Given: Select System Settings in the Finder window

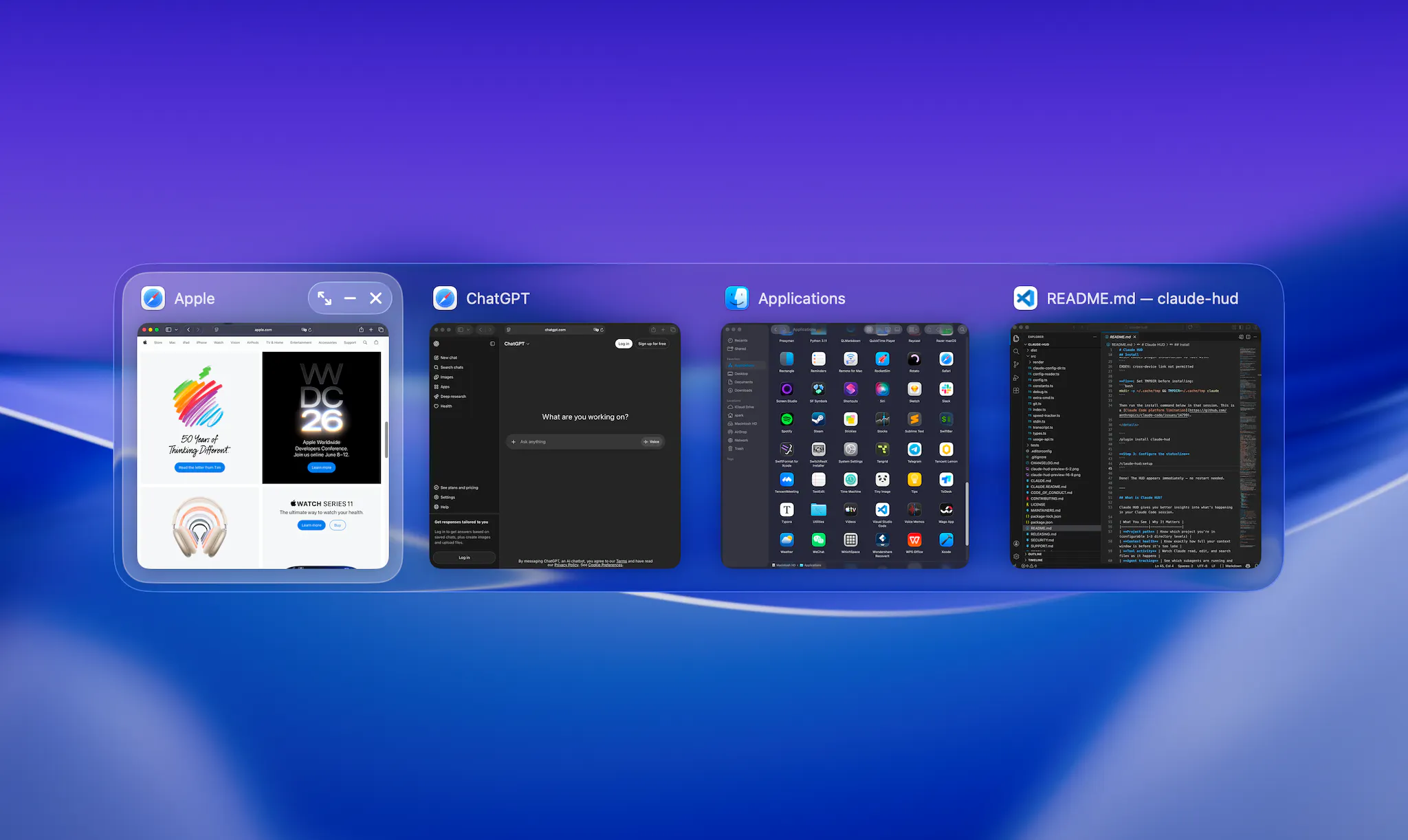Looking at the screenshot, I should 850,449.
